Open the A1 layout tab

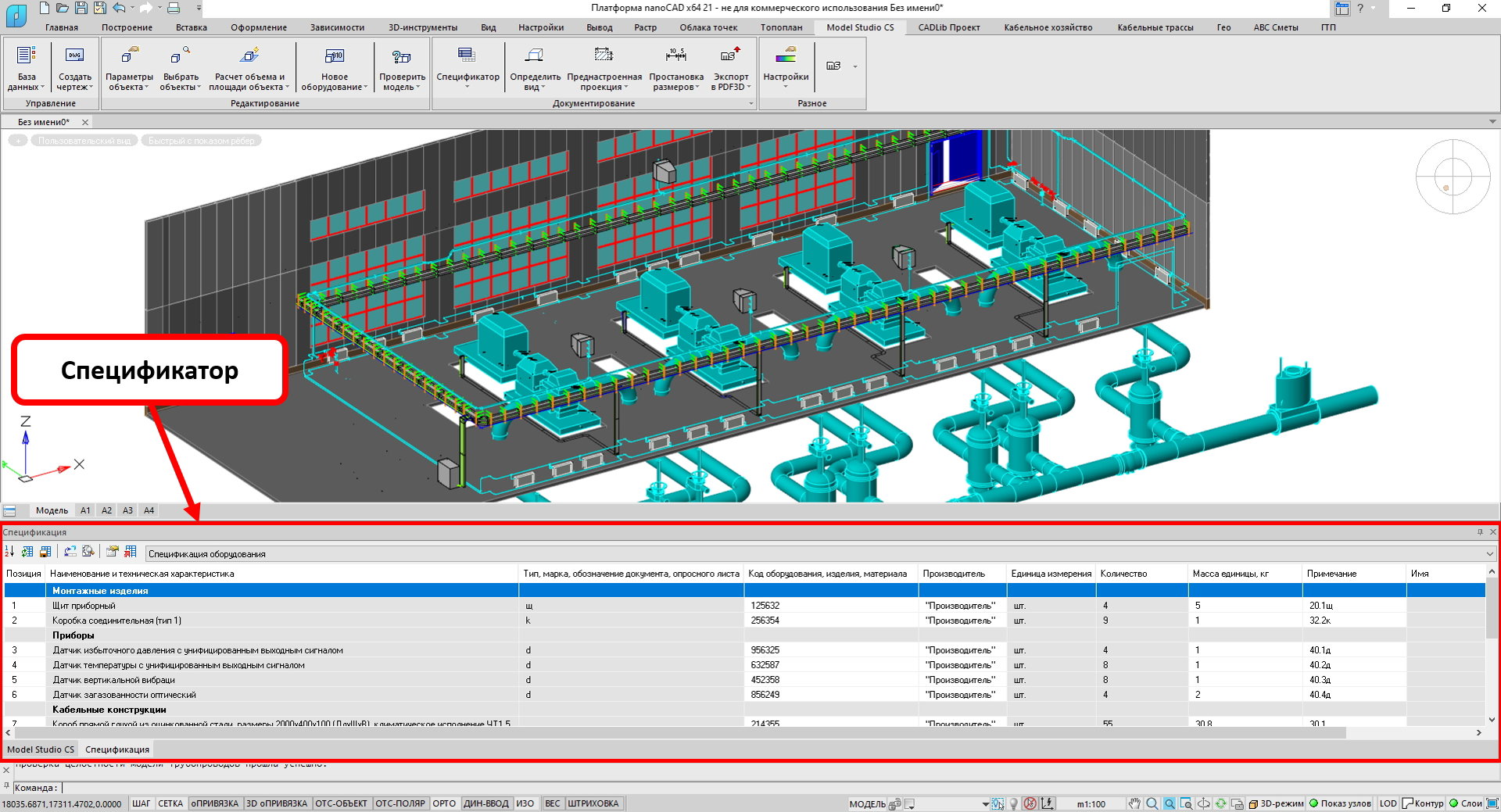[x=85, y=510]
